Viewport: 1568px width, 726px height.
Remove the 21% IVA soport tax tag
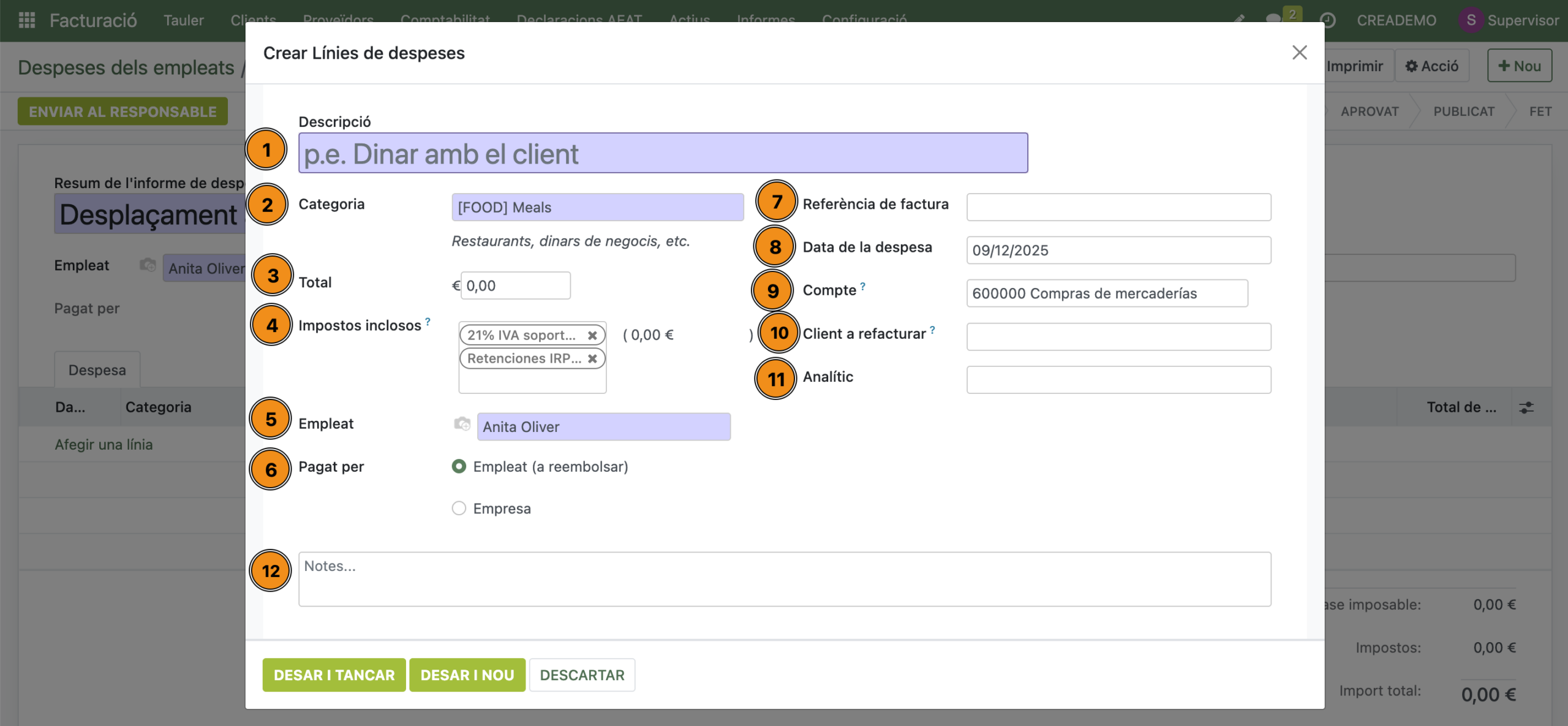(x=592, y=335)
